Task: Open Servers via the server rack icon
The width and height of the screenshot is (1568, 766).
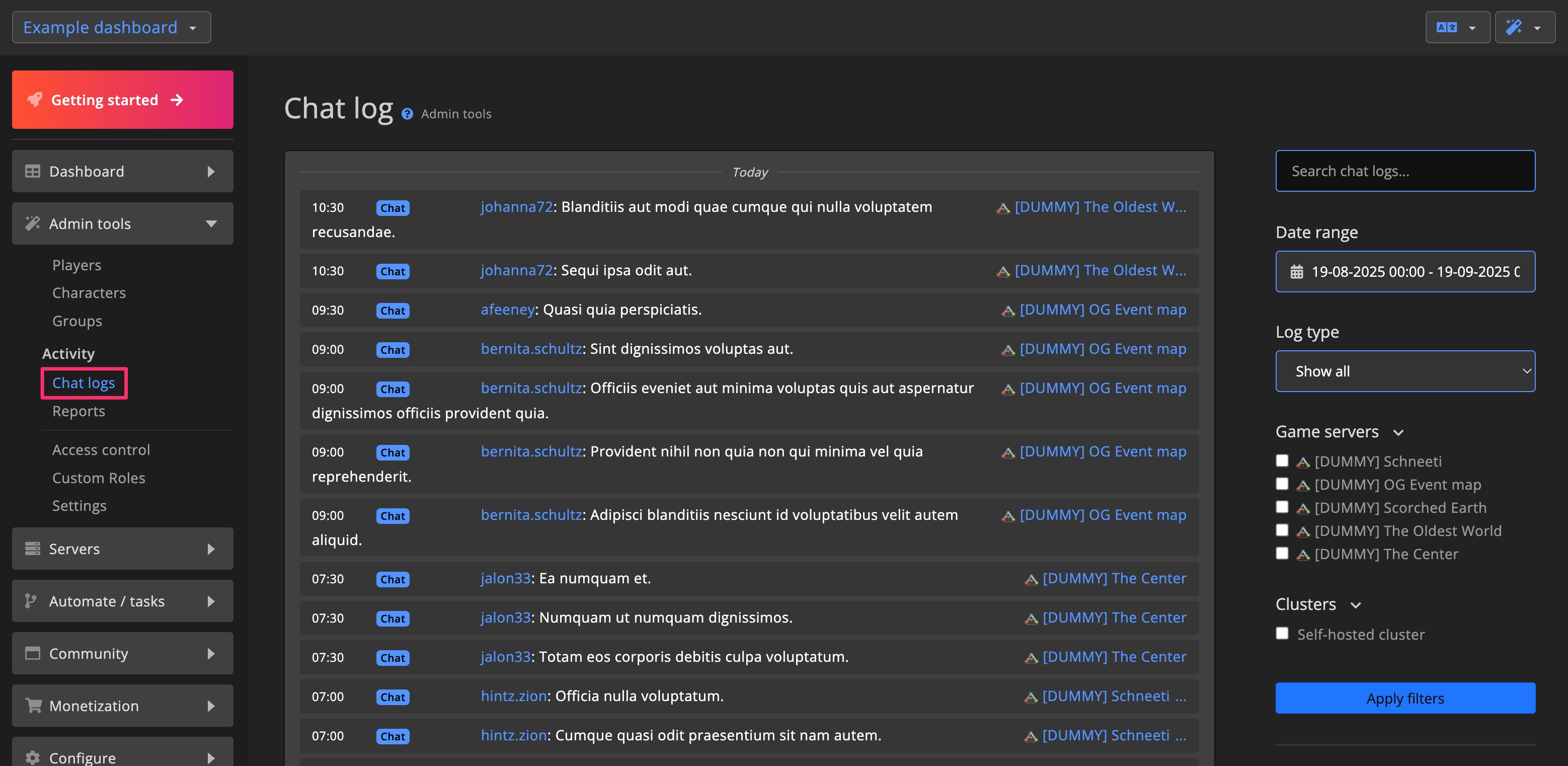Action: point(32,549)
